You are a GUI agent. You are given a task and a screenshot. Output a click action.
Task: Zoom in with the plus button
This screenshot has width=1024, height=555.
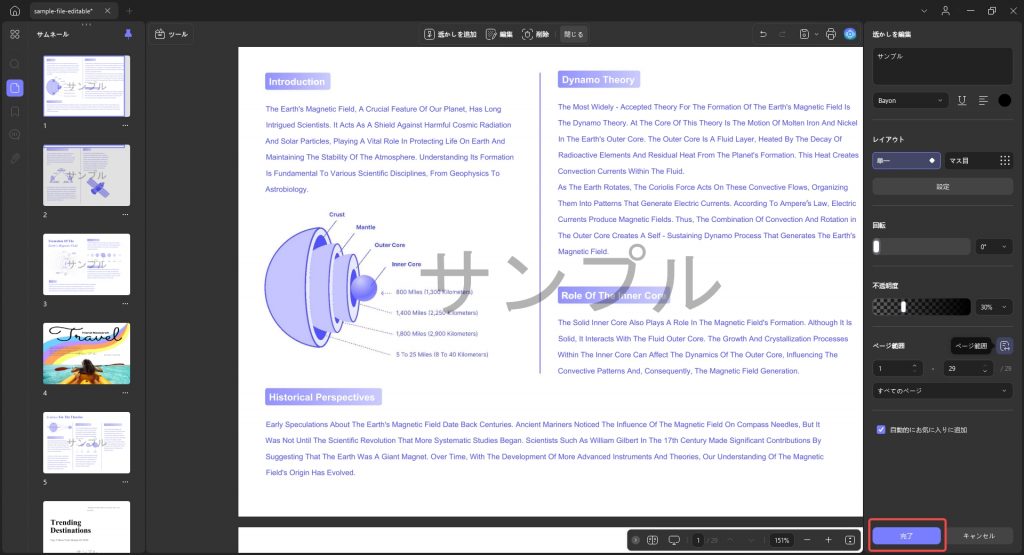(828, 540)
